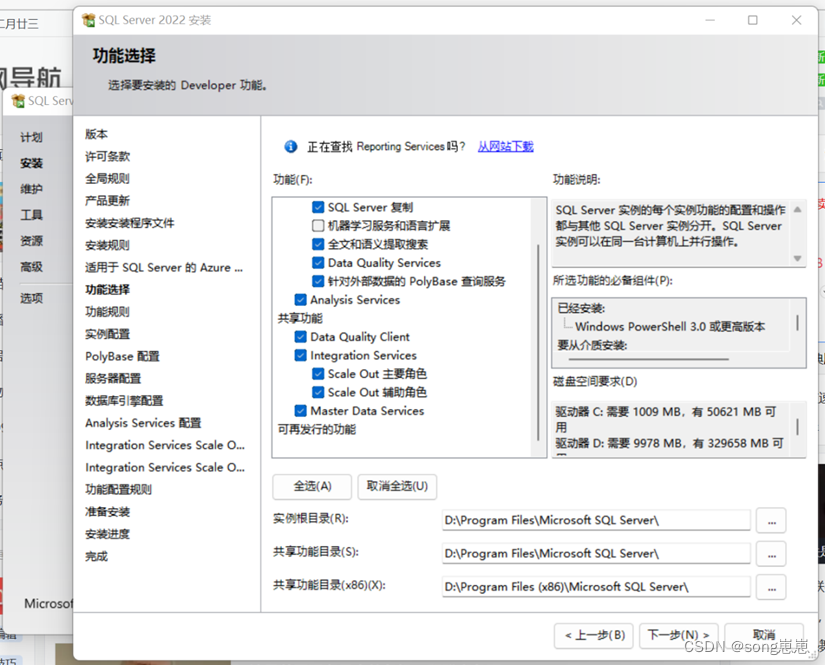Viewport: 825px width, 665px height.
Task: Browse for 共享功能目录(x86) with ellipsis button
Action: [771, 587]
